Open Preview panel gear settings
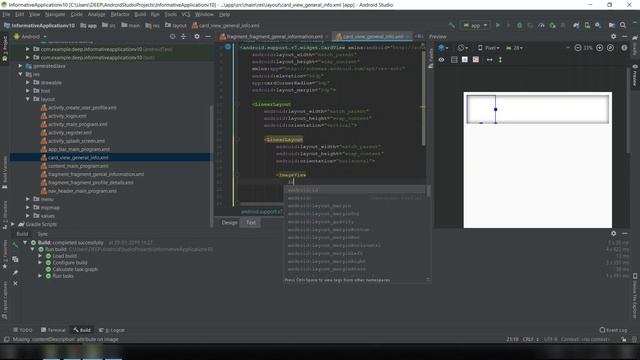 (613, 36)
